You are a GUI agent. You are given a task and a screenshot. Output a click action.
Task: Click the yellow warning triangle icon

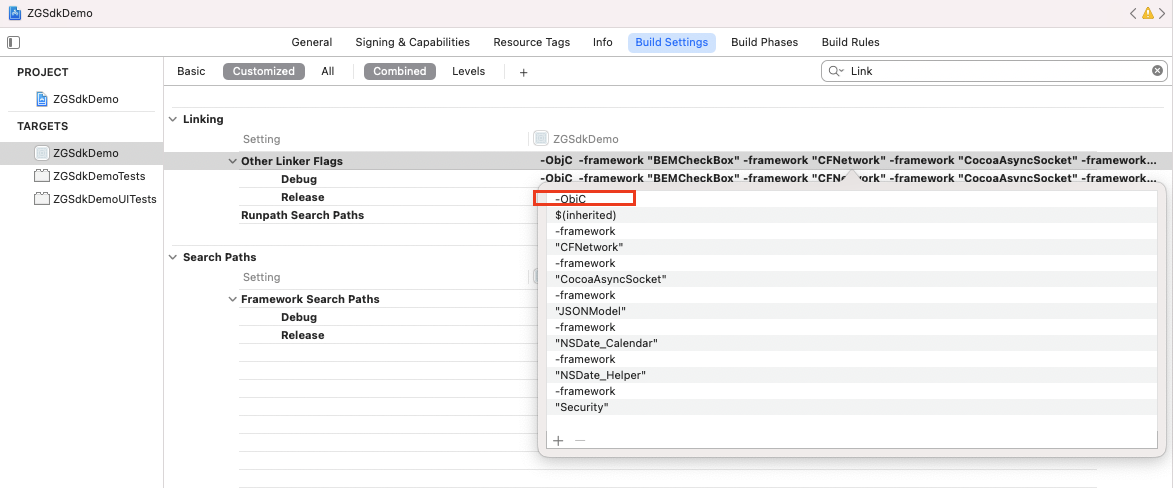click(1148, 13)
